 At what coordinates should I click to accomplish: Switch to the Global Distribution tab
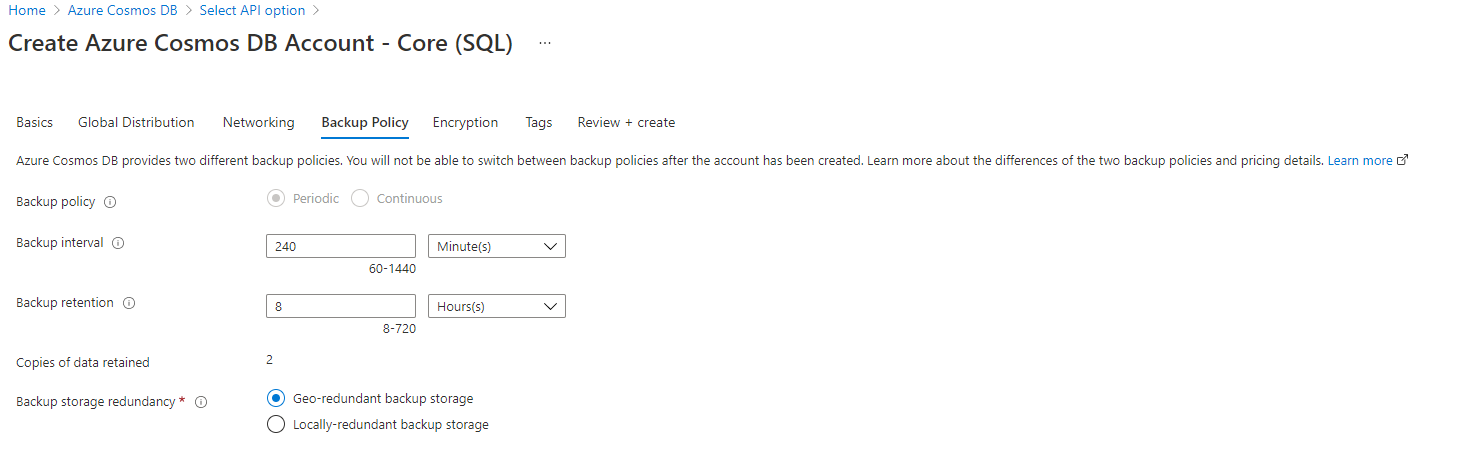pyautogui.click(x=136, y=122)
